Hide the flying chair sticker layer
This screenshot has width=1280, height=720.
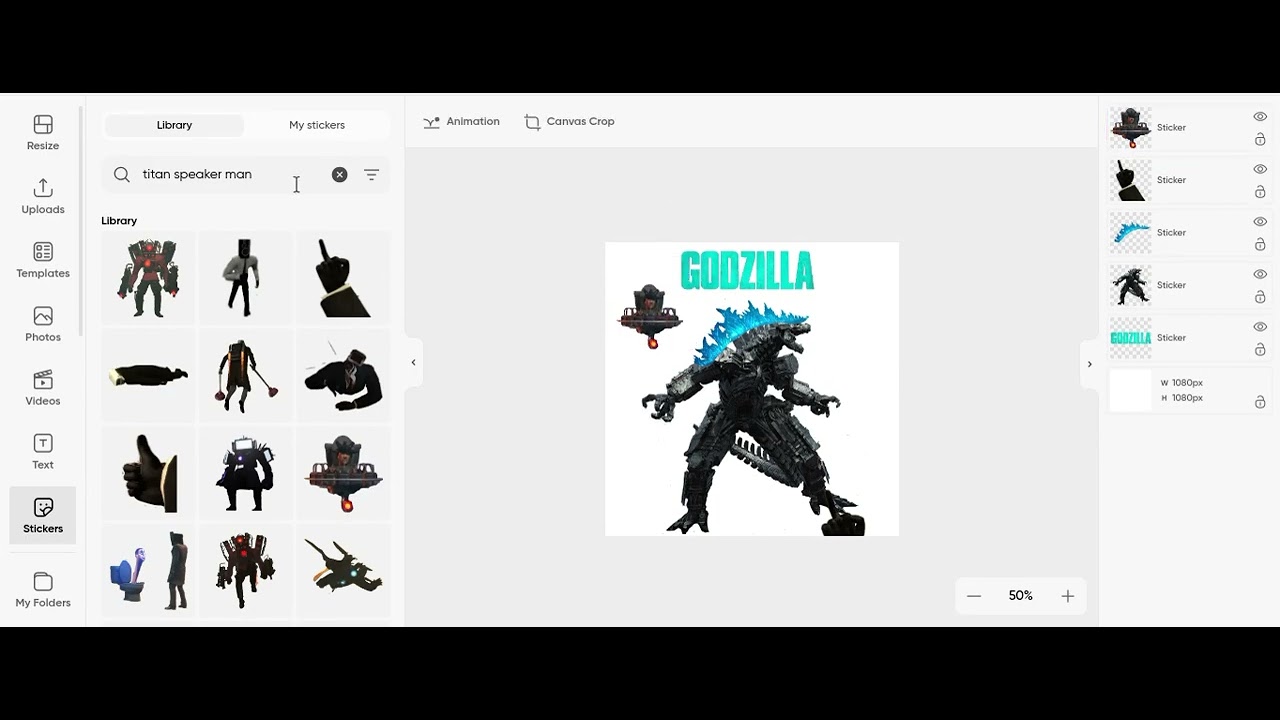click(1260, 117)
